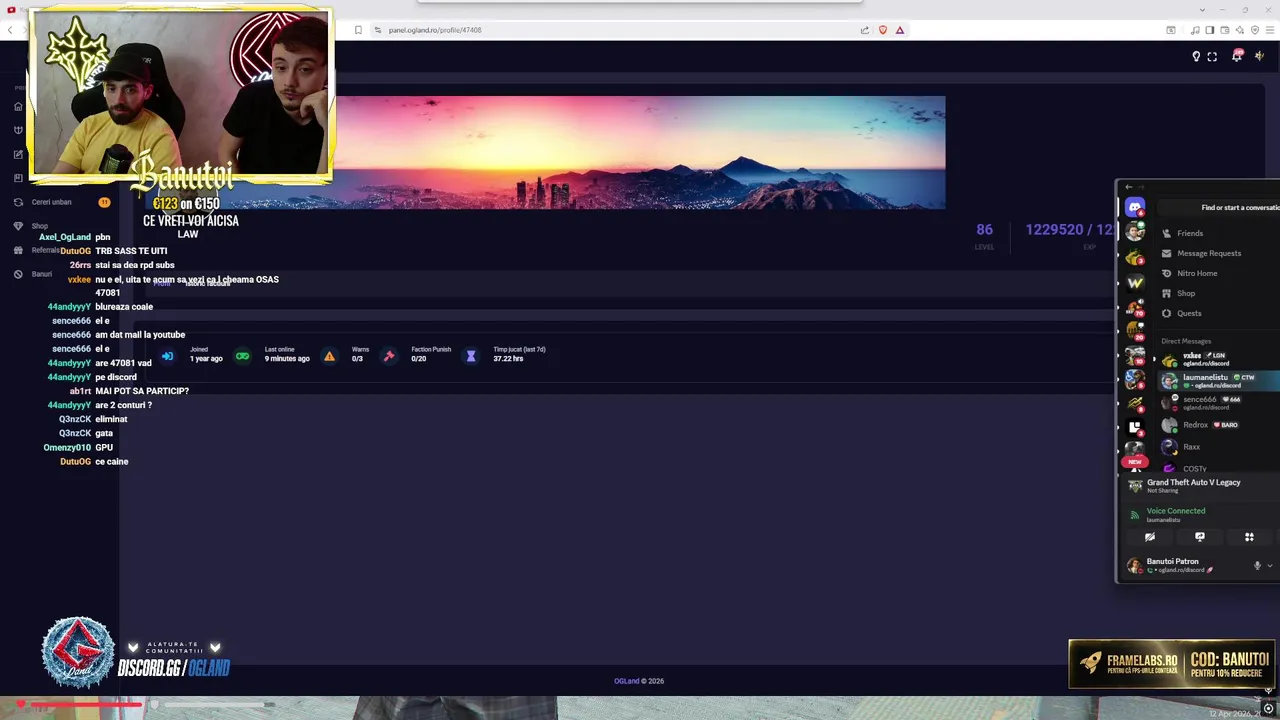Click the webcam overlay of streamers
1280x720 pixels.
(180, 95)
